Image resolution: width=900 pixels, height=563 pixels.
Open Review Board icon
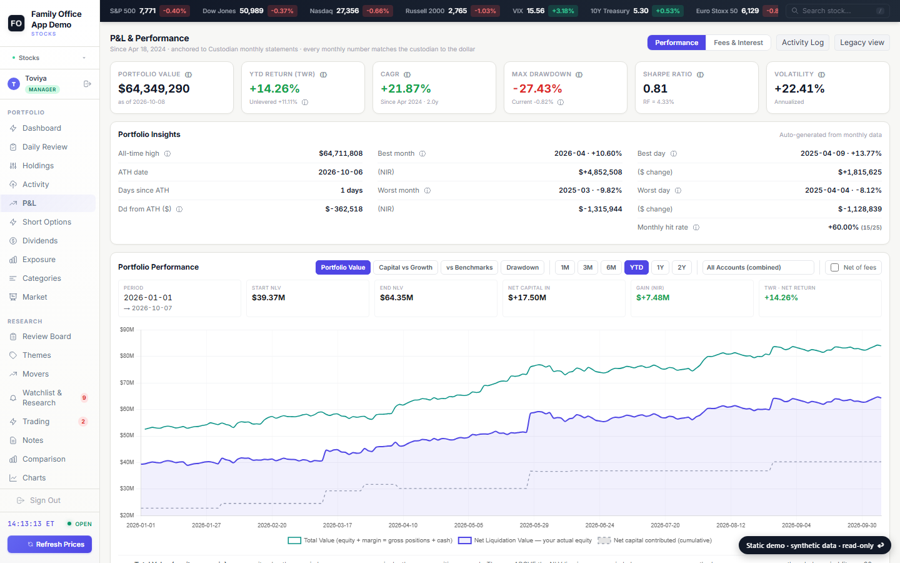click(x=13, y=336)
